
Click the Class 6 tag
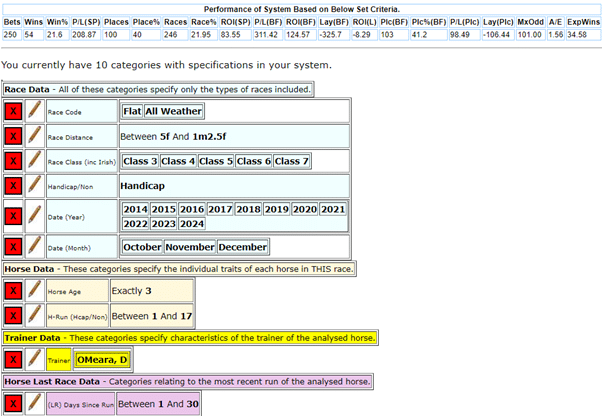(253, 161)
